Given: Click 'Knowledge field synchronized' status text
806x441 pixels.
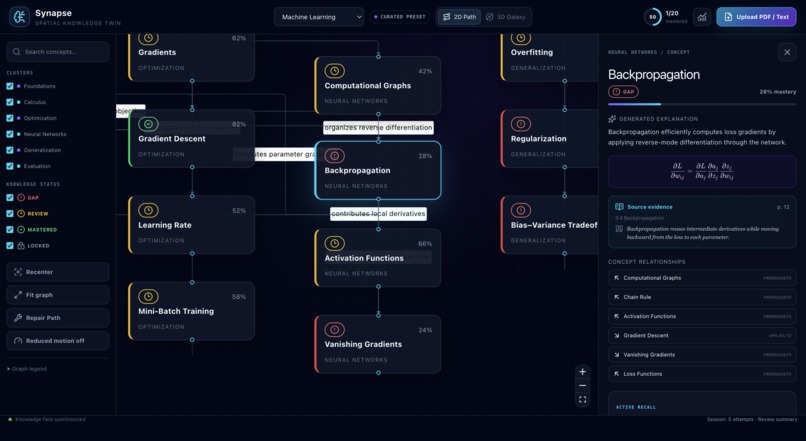Looking at the screenshot, I should (x=50, y=419).
